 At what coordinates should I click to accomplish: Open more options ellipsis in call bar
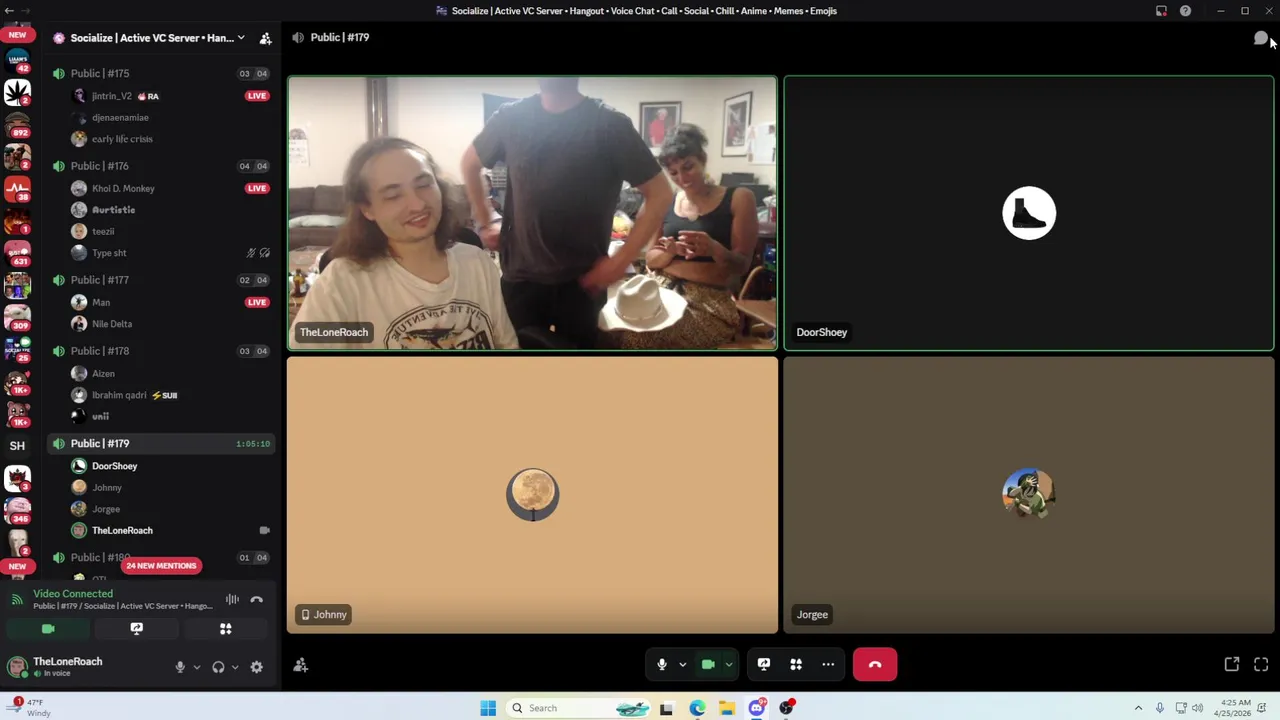(x=828, y=664)
